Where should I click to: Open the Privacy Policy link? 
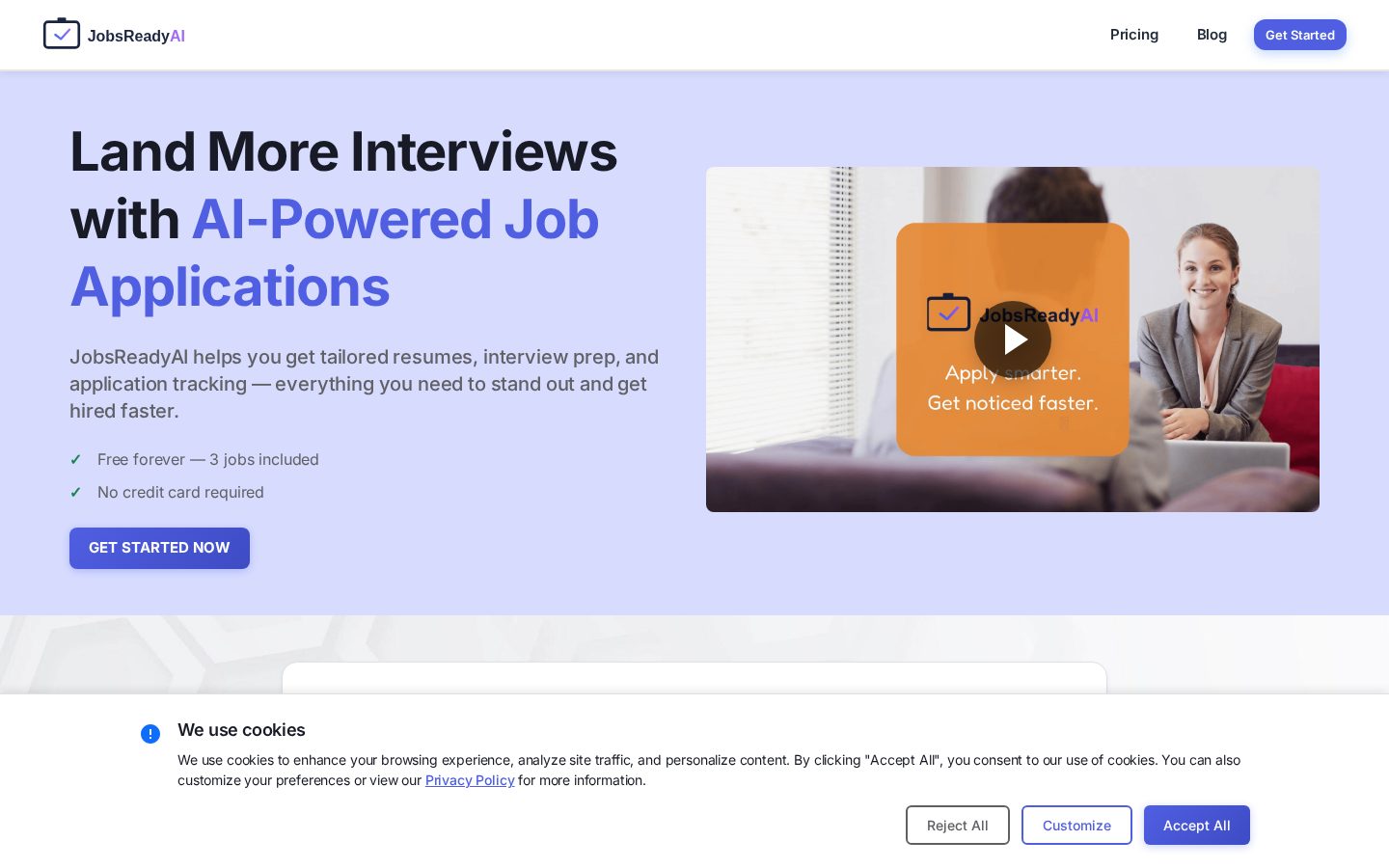pos(470,780)
